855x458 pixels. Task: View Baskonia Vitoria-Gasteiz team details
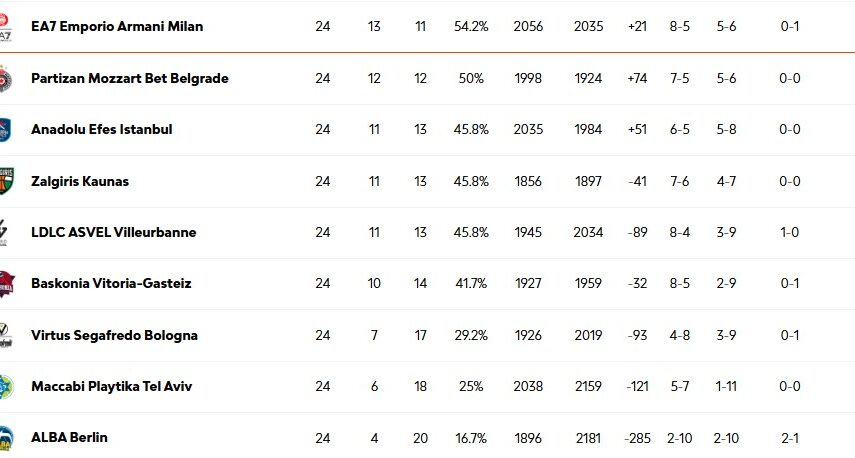(111, 284)
